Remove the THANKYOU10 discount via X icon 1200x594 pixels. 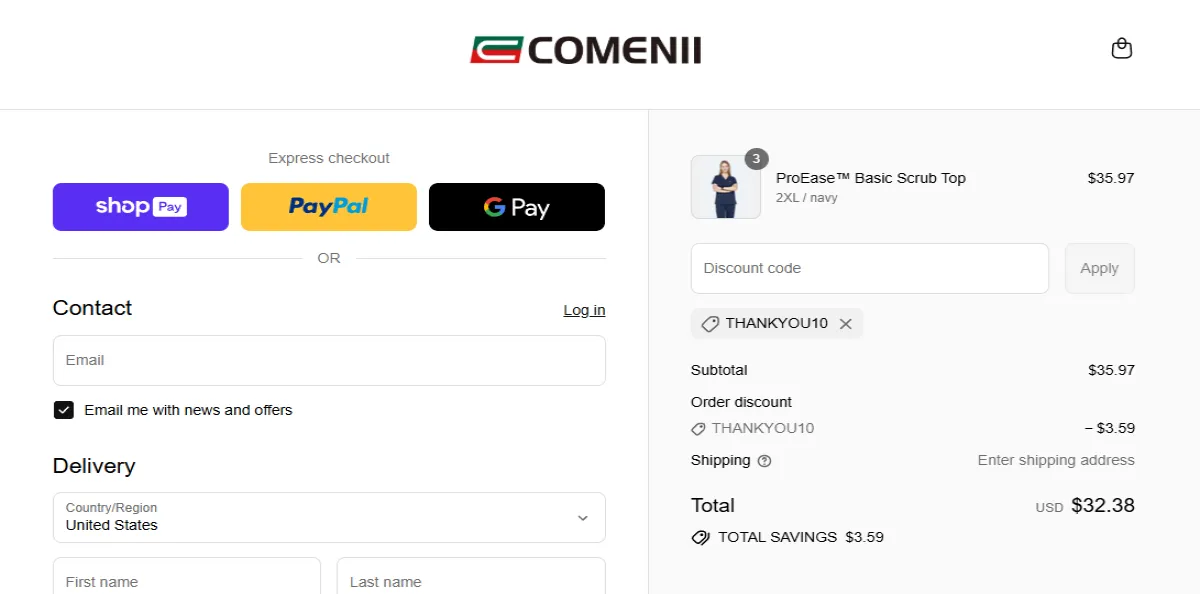845,323
